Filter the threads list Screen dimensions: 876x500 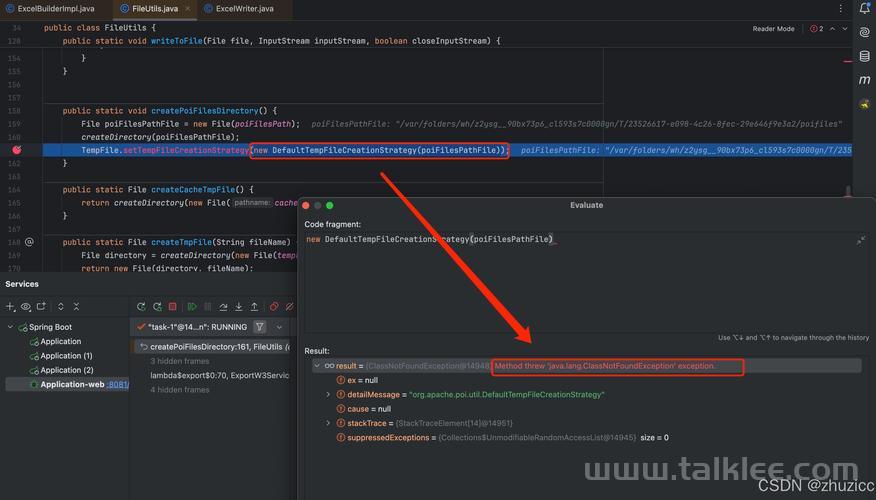[259, 327]
